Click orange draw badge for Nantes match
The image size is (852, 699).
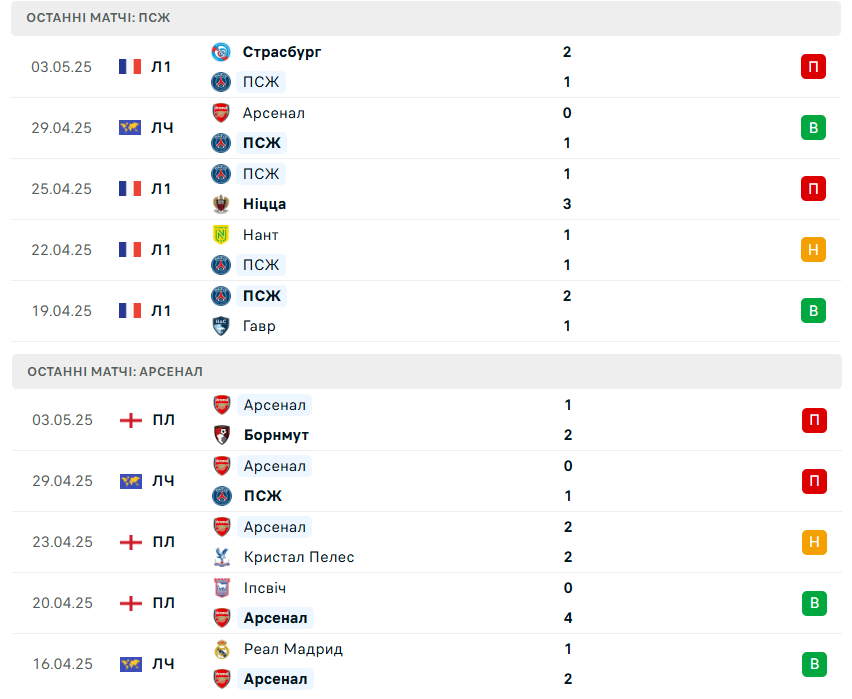click(813, 249)
